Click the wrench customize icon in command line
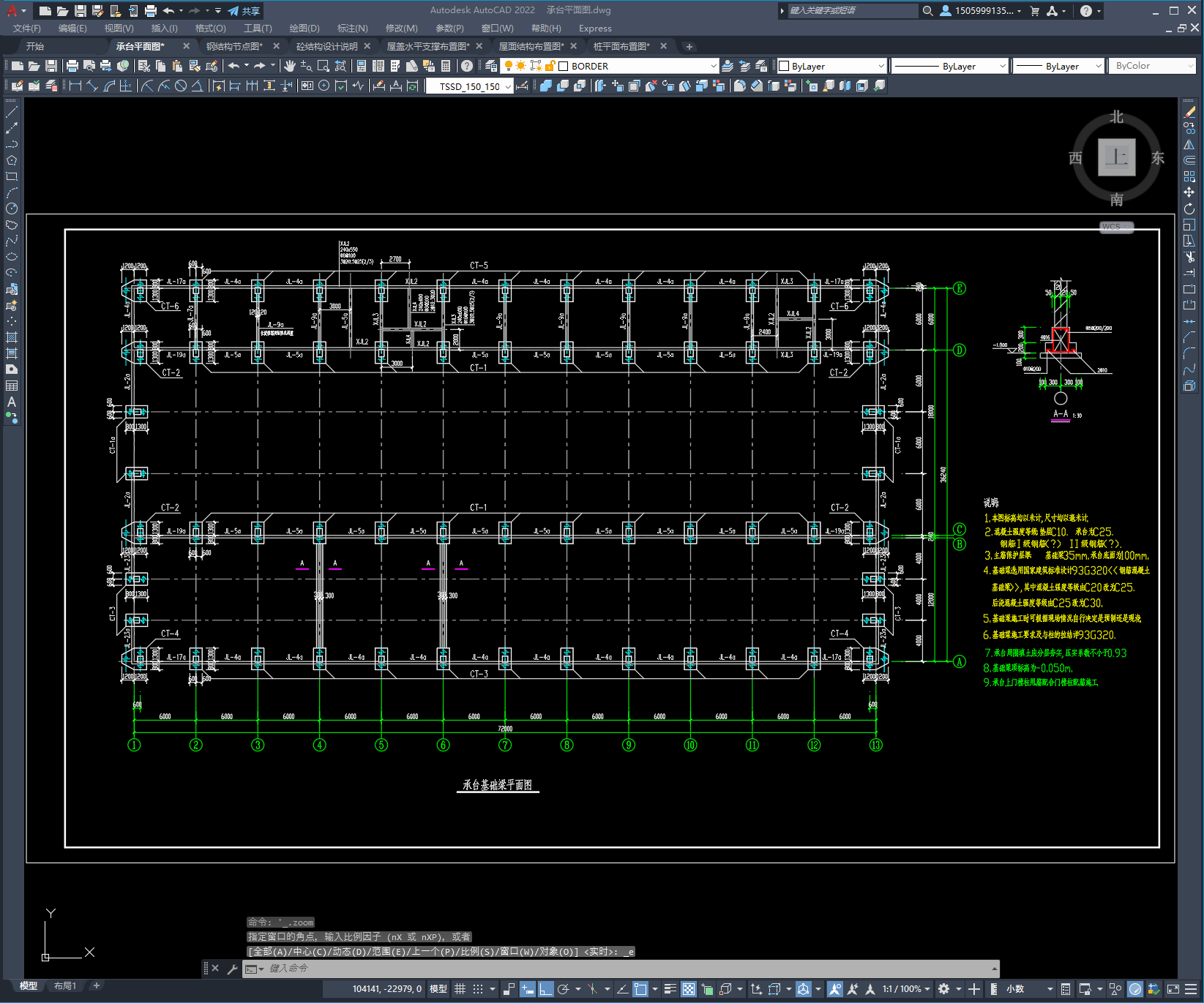1204x1003 pixels. point(232,969)
